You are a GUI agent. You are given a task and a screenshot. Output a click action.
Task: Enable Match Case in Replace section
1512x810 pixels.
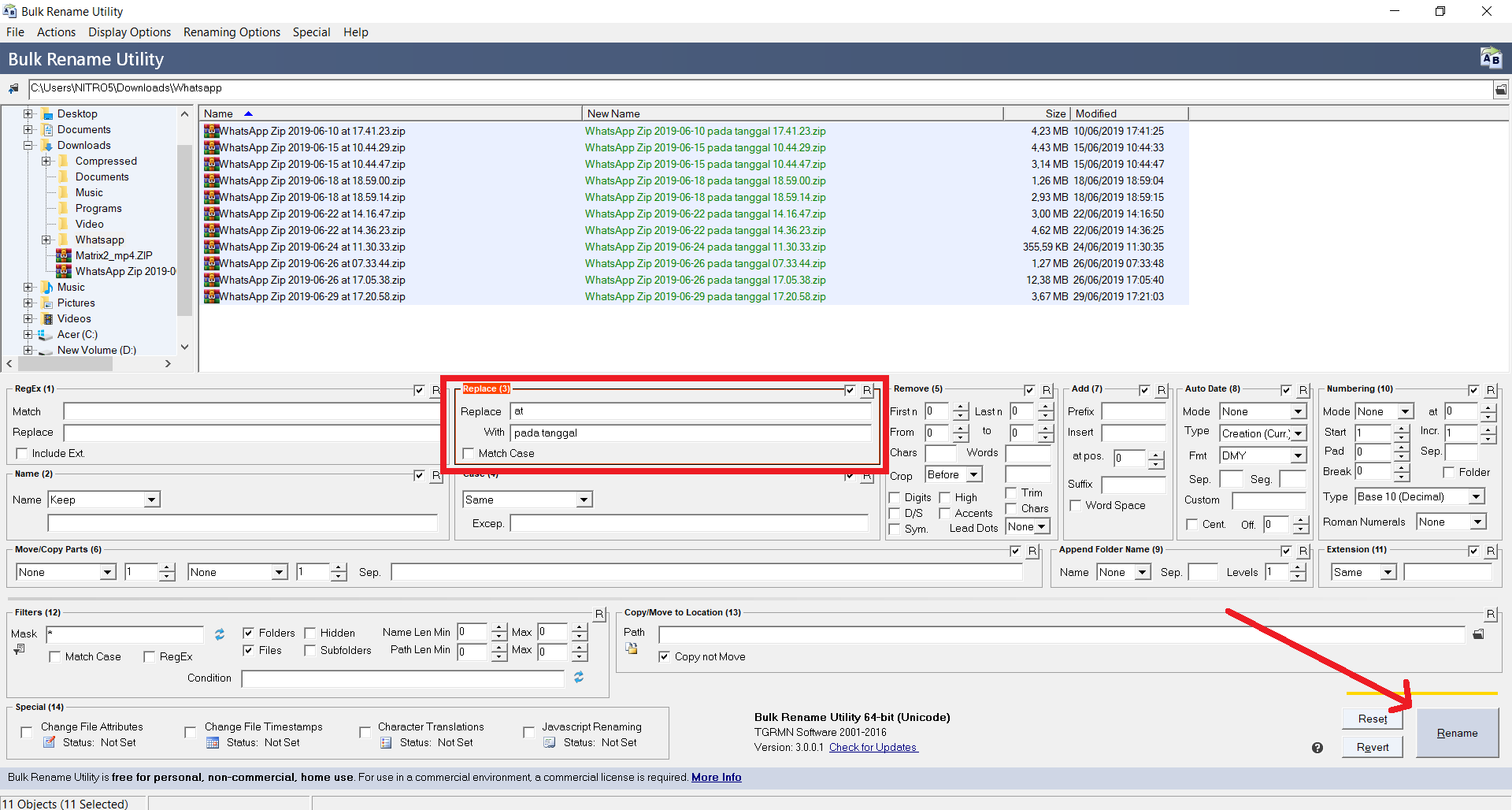point(469,453)
